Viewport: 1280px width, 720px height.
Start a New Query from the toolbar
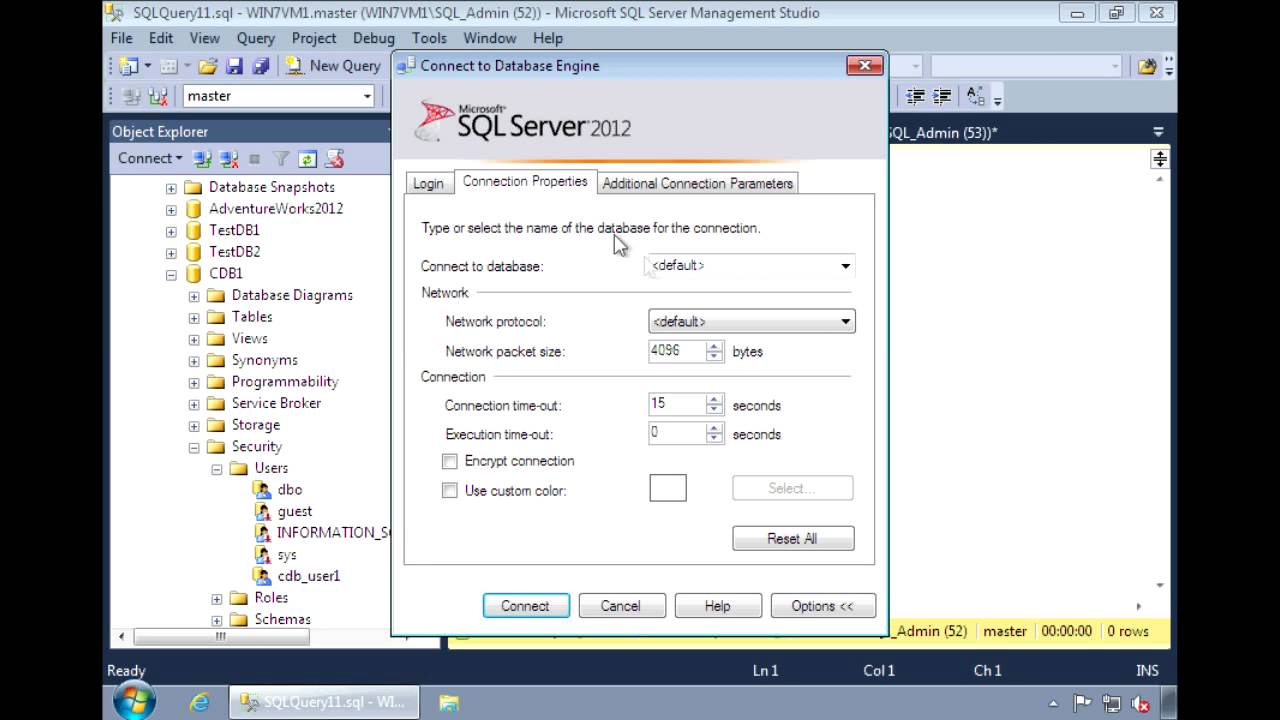[x=333, y=66]
